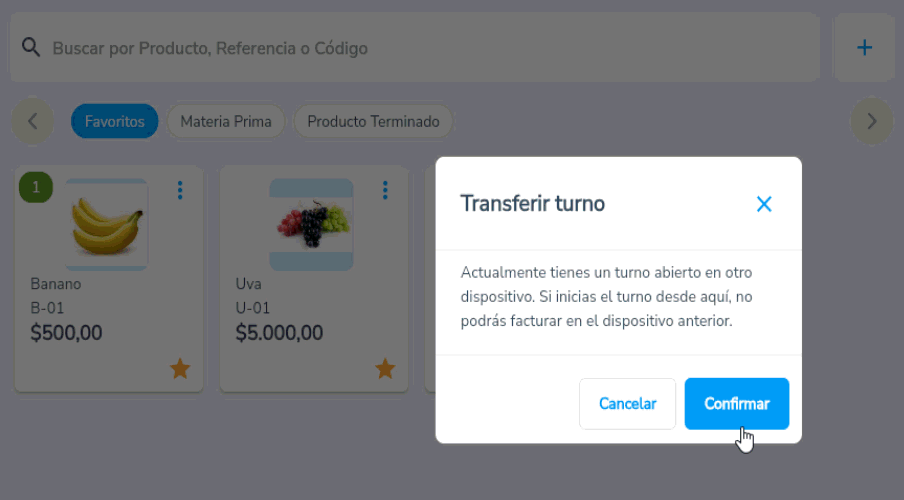904x500 pixels.
Task: Open Uva three-dot options menu
Action: click(385, 190)
